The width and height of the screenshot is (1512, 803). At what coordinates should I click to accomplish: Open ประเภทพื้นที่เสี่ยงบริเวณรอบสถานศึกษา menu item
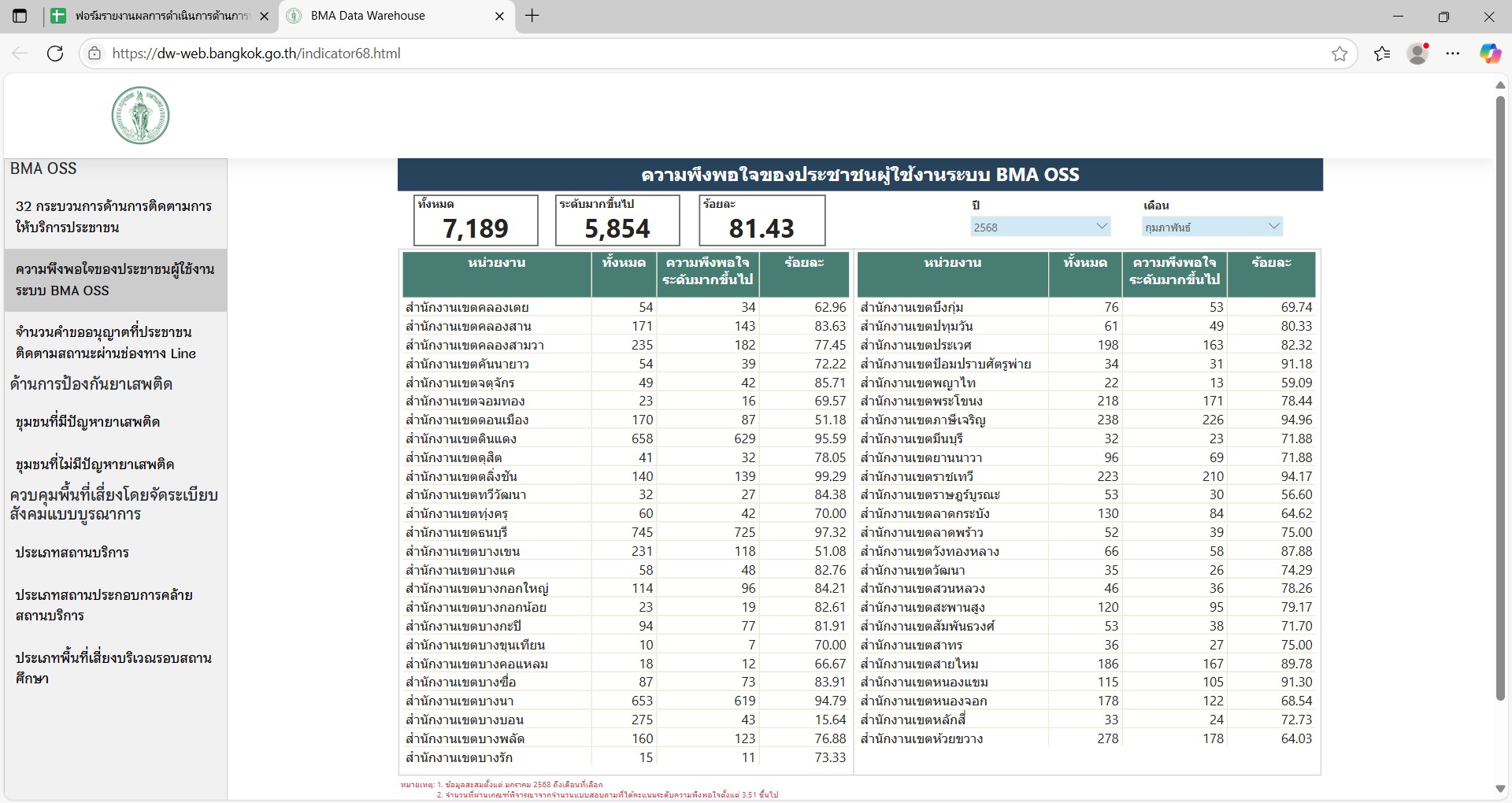(115, 668)
